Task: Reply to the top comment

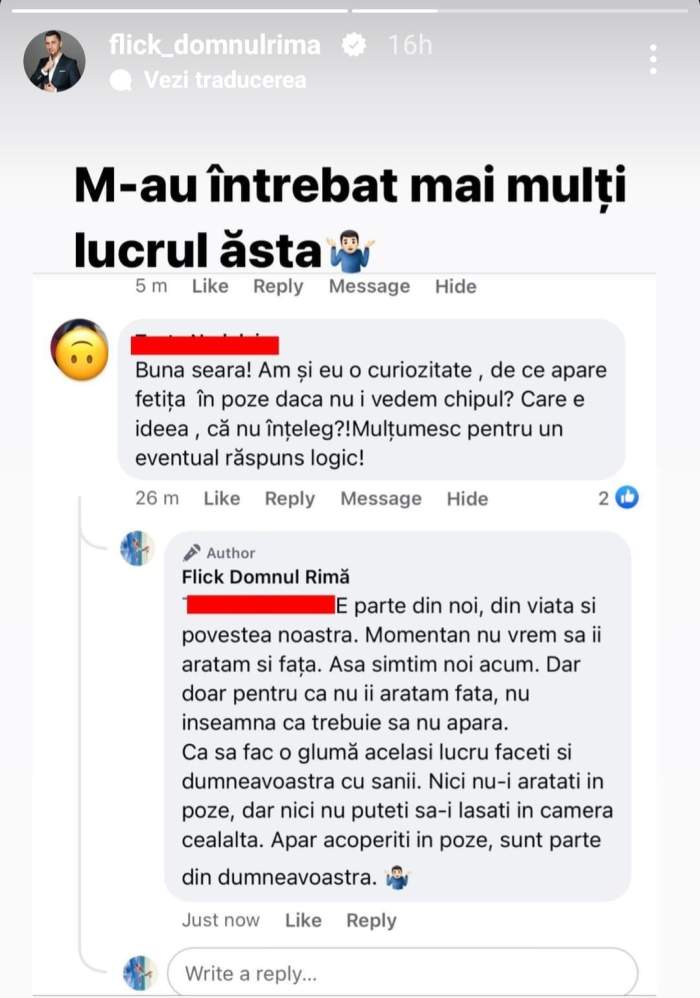Action: 278,286
